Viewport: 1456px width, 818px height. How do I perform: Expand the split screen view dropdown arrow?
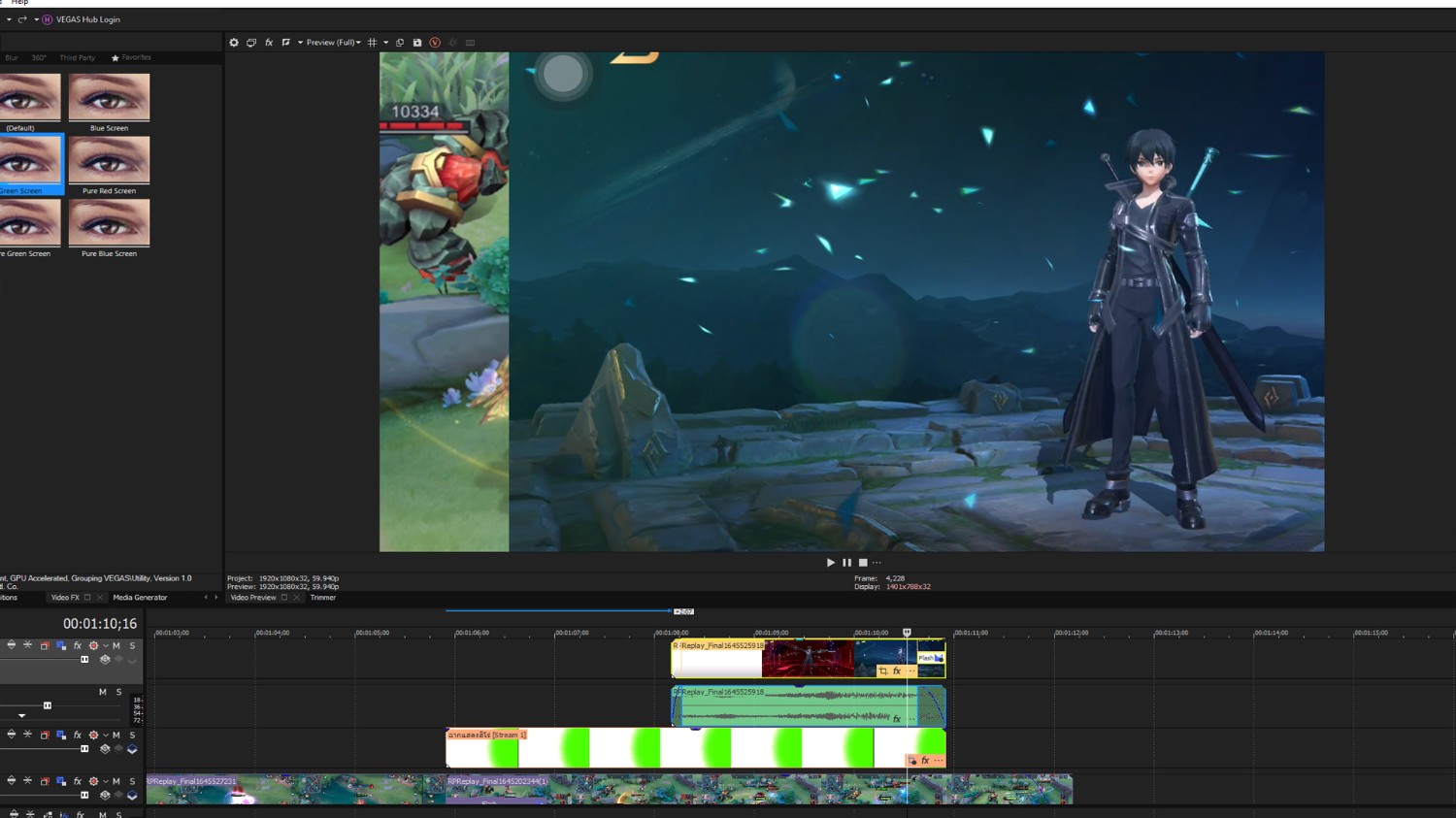(x=300, y=43)
